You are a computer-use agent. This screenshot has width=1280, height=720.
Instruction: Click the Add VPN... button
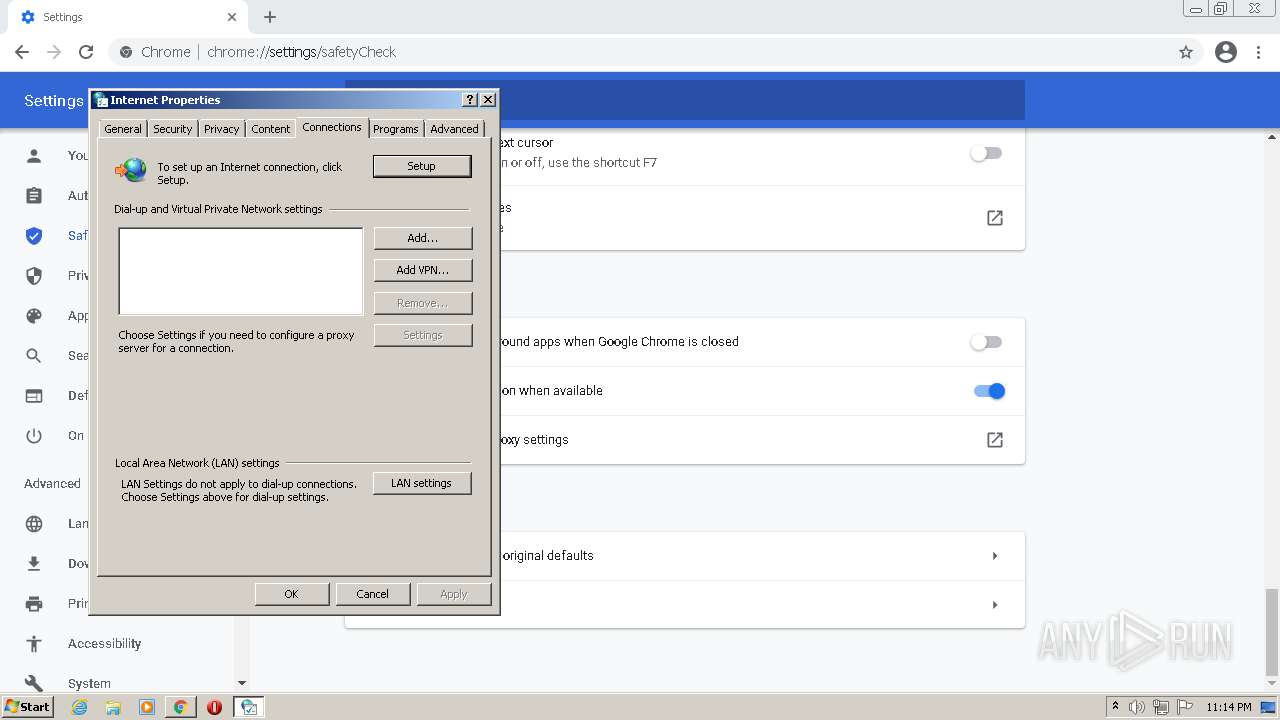pyautogui.click(x=423, y=270)
